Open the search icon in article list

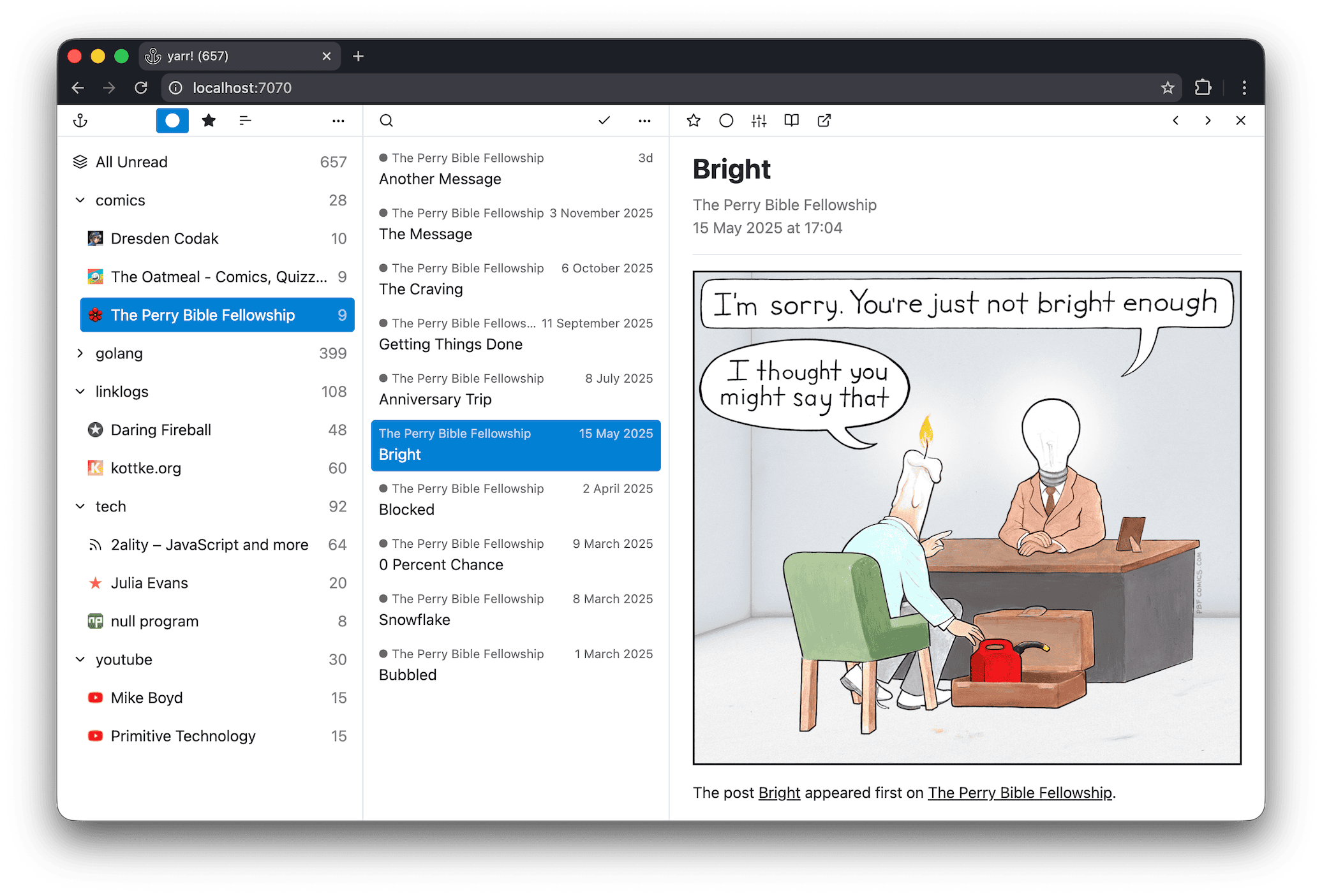pyautogui.click(x=386, y=121)
